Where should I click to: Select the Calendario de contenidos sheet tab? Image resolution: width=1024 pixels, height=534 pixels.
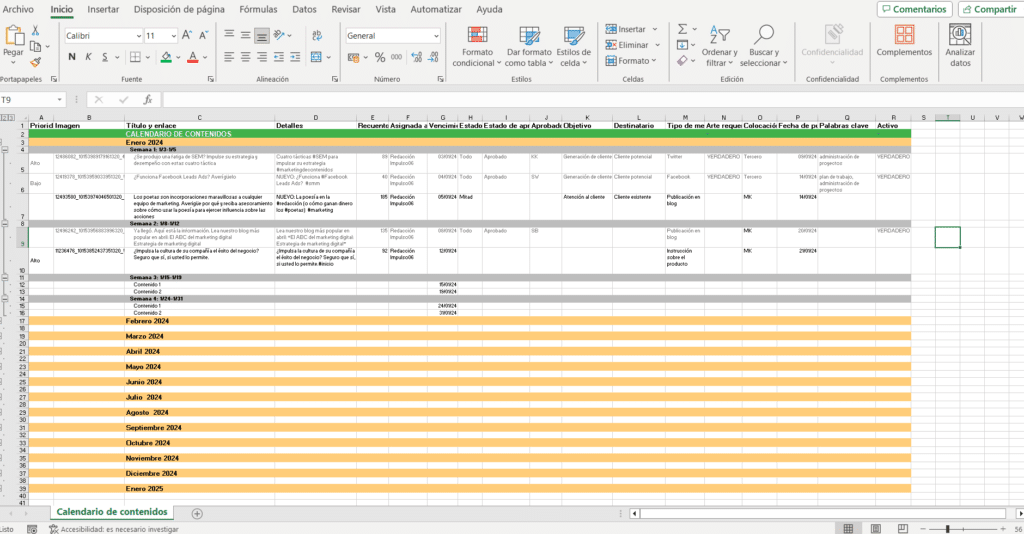112,512
